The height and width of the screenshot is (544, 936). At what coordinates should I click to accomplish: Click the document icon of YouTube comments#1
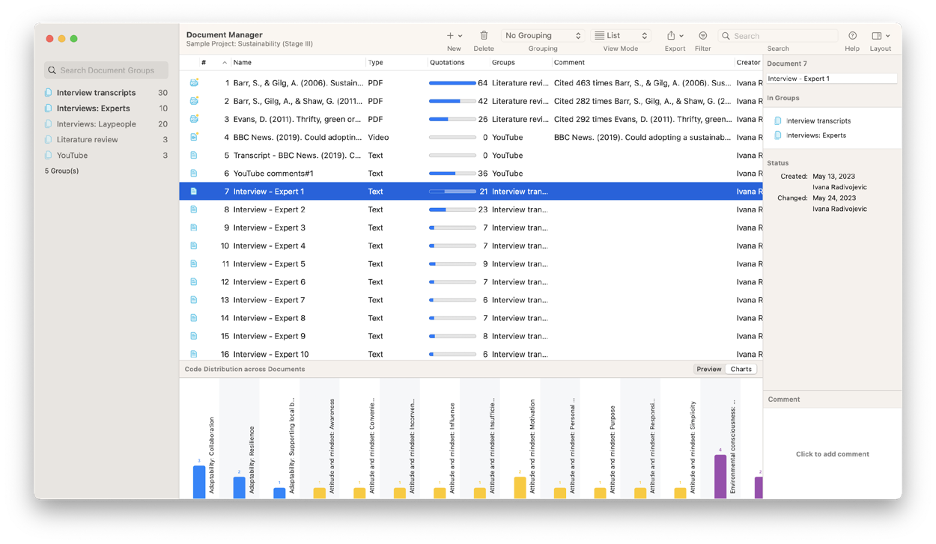[194, 173]
